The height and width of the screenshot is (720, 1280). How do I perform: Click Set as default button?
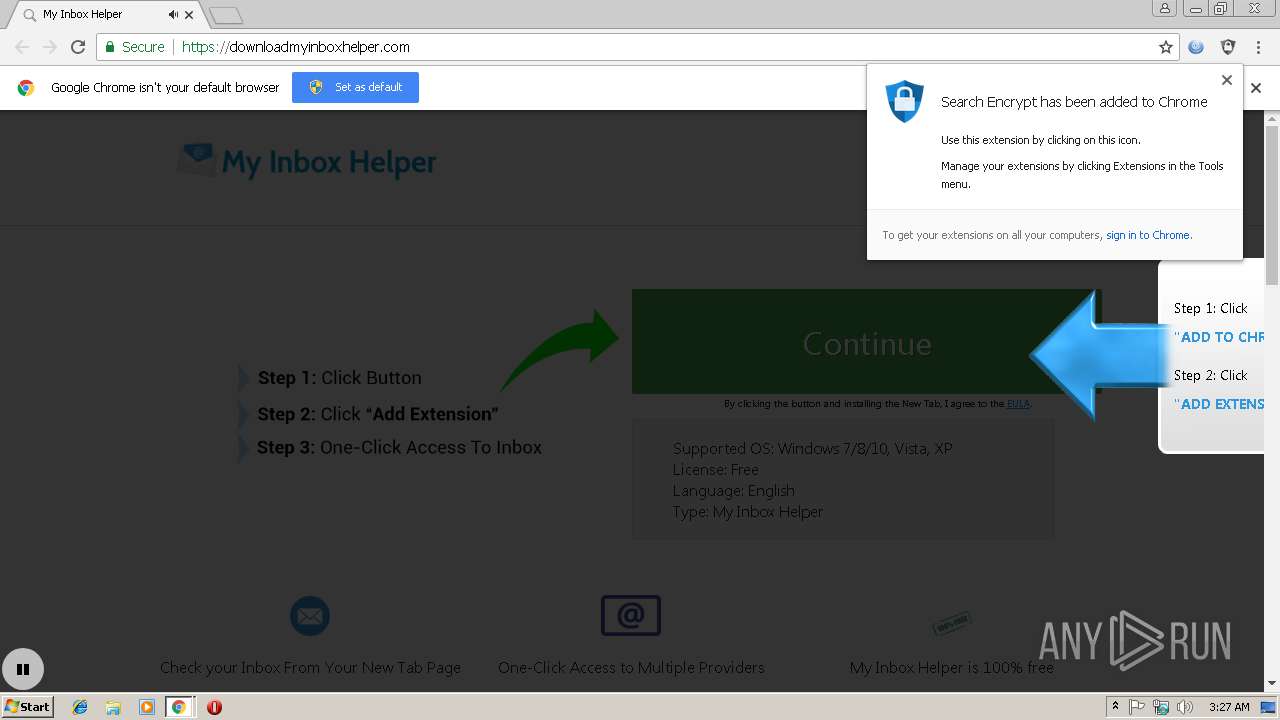[x=355, y=87]
